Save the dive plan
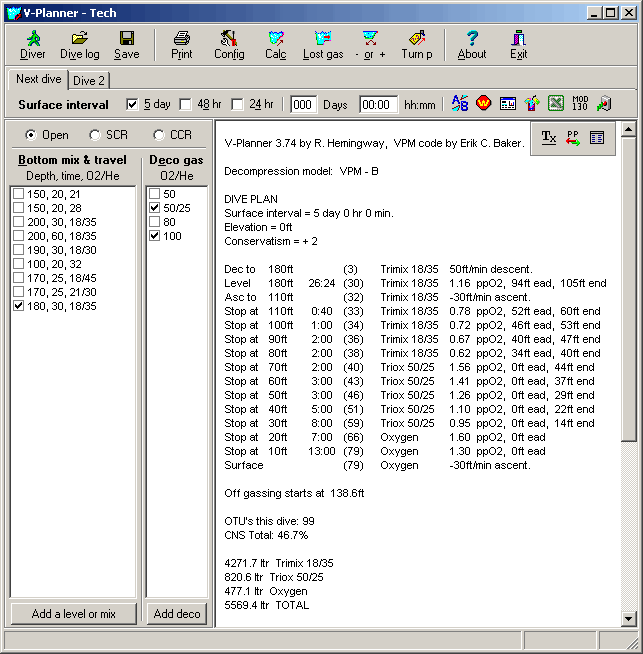This screenshot has height=654, width=643. coord(127,44)
